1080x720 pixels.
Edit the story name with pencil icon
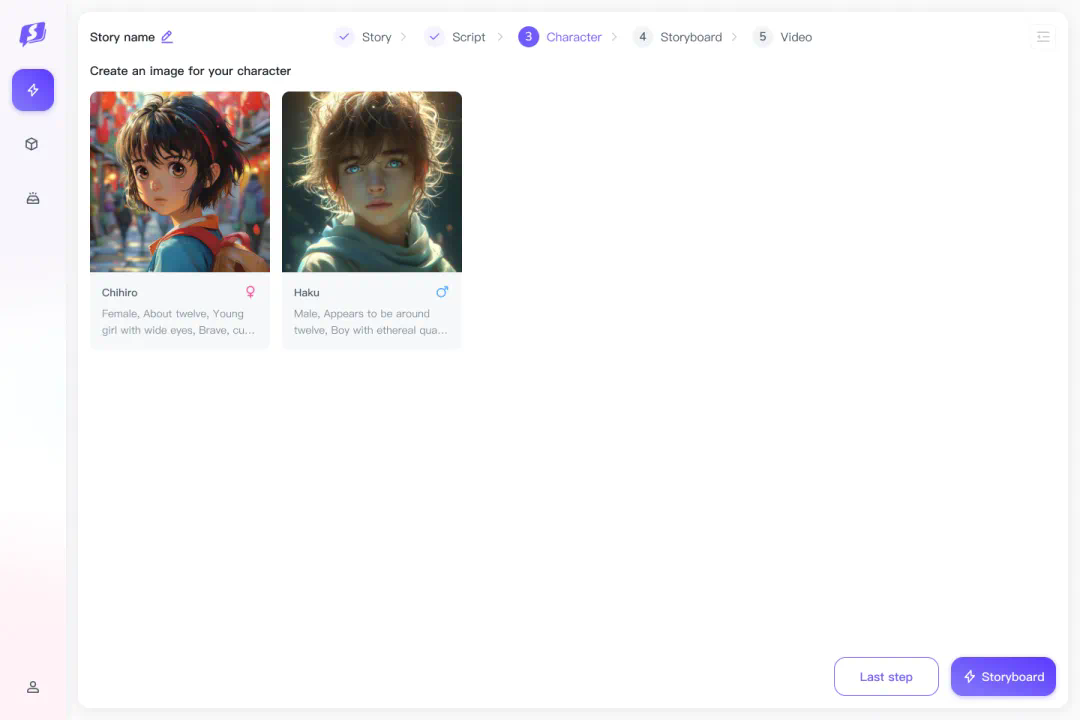(167, 37)
